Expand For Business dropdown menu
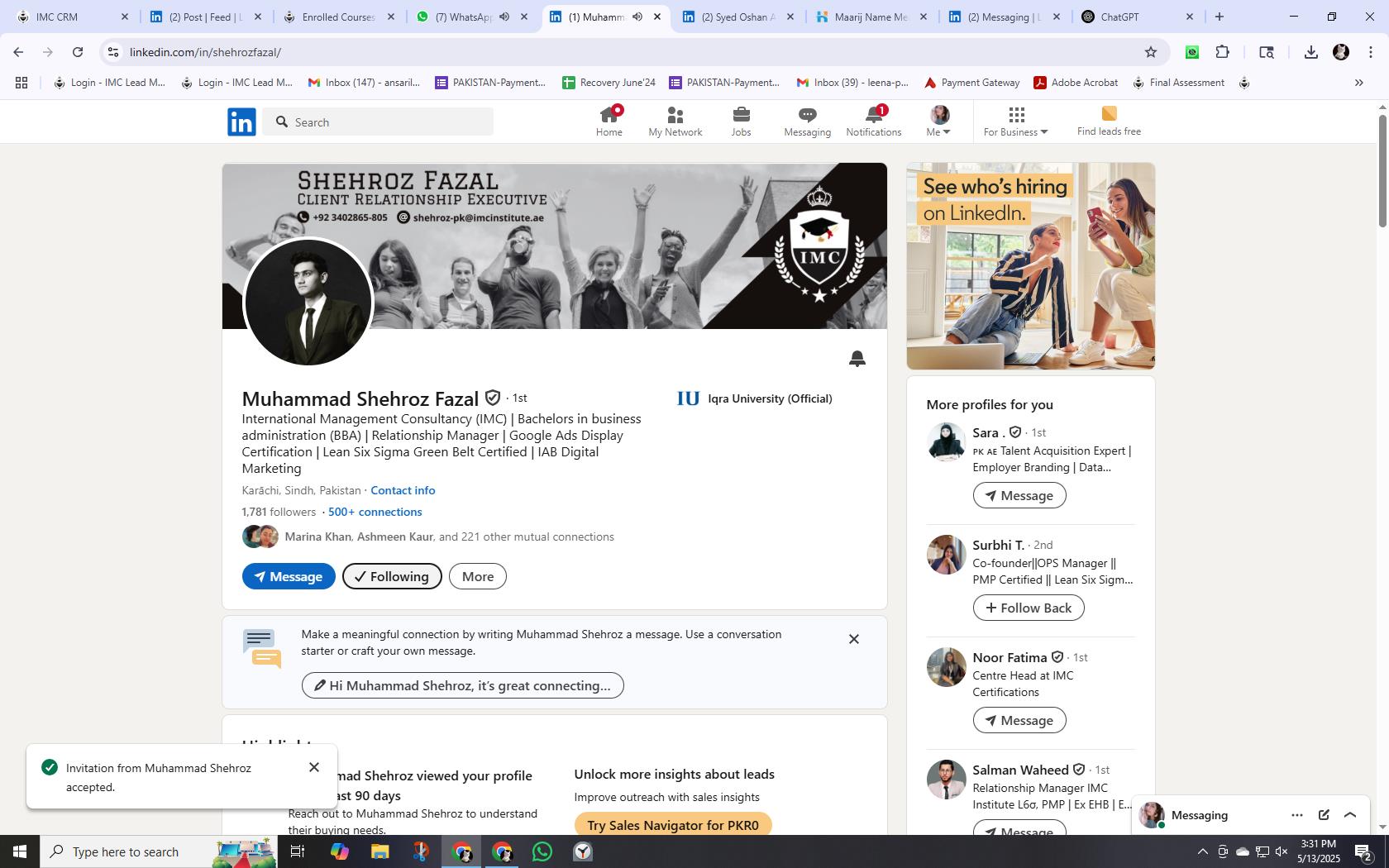Viewport: 1389px width, 868px height. pyautogui.click(x=1015, y=122)
